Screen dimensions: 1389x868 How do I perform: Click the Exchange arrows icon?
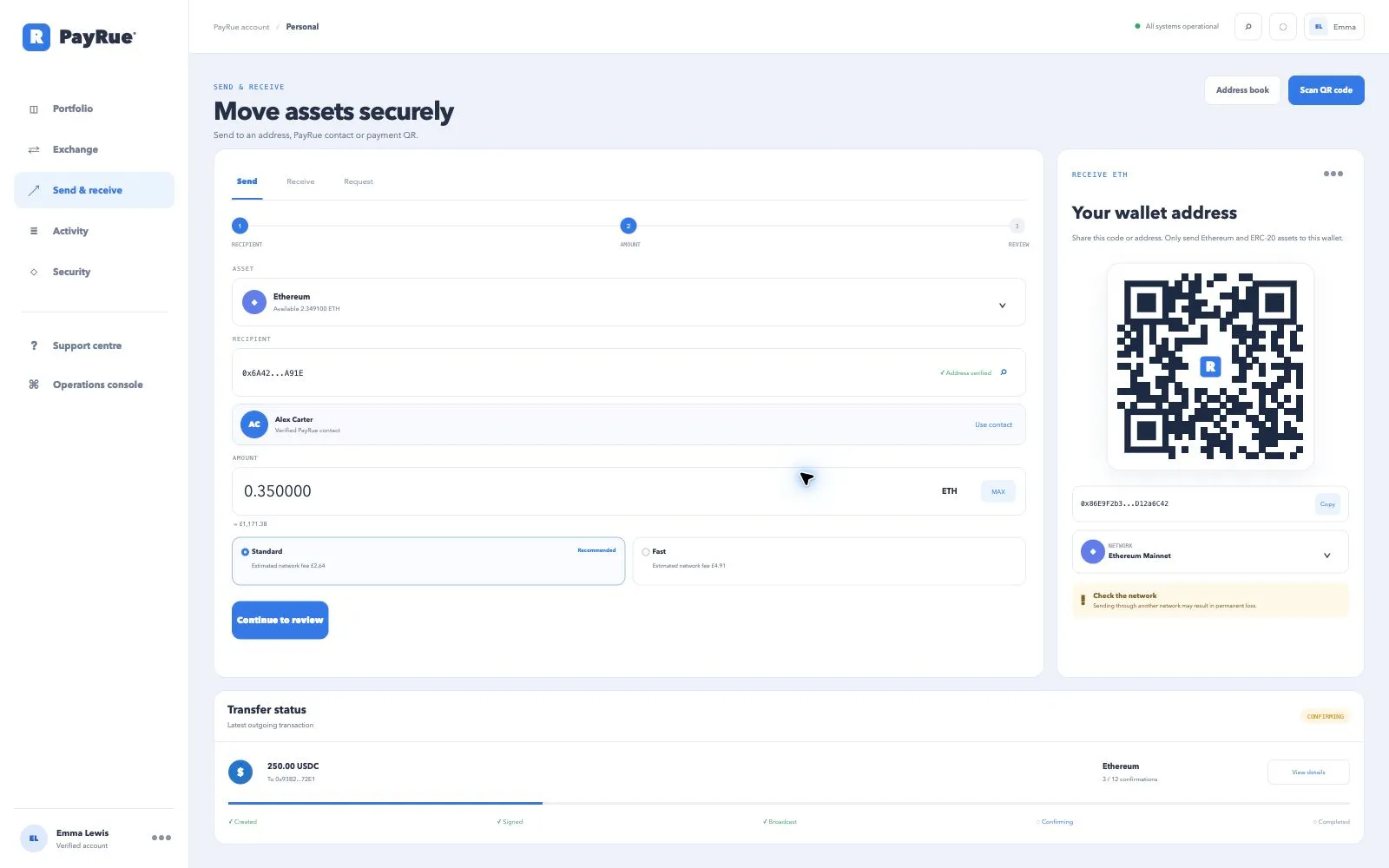[34, 149]
